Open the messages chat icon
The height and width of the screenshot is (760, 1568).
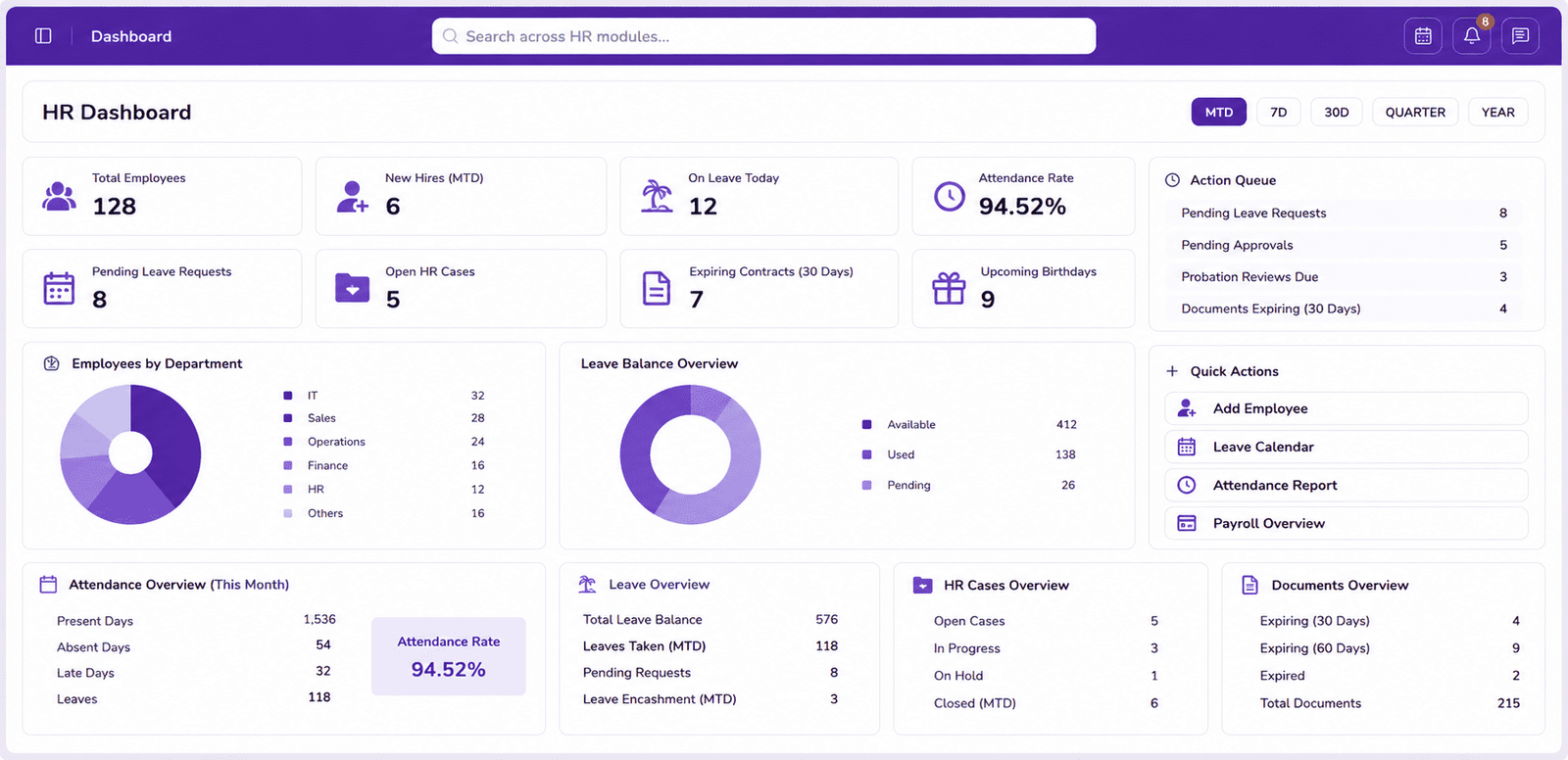pyautogui.click(x=1520, y=36)
